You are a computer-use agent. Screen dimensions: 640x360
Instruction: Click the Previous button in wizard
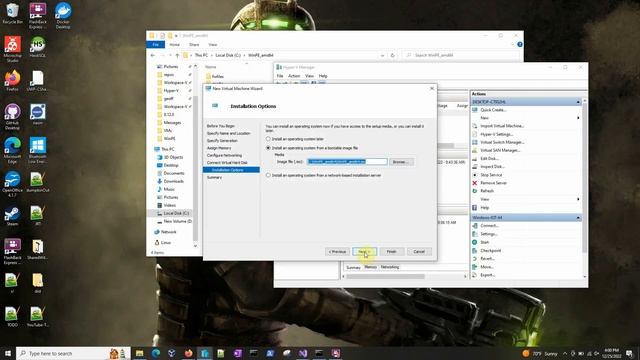pos(338,252)
